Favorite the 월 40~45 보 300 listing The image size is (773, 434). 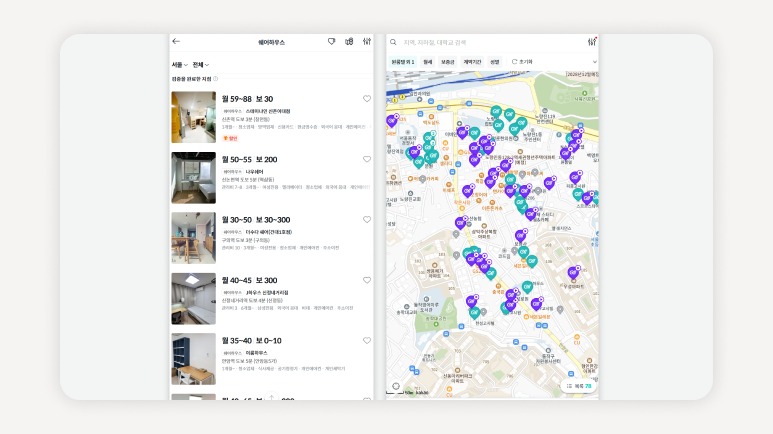tap(367, 280)
